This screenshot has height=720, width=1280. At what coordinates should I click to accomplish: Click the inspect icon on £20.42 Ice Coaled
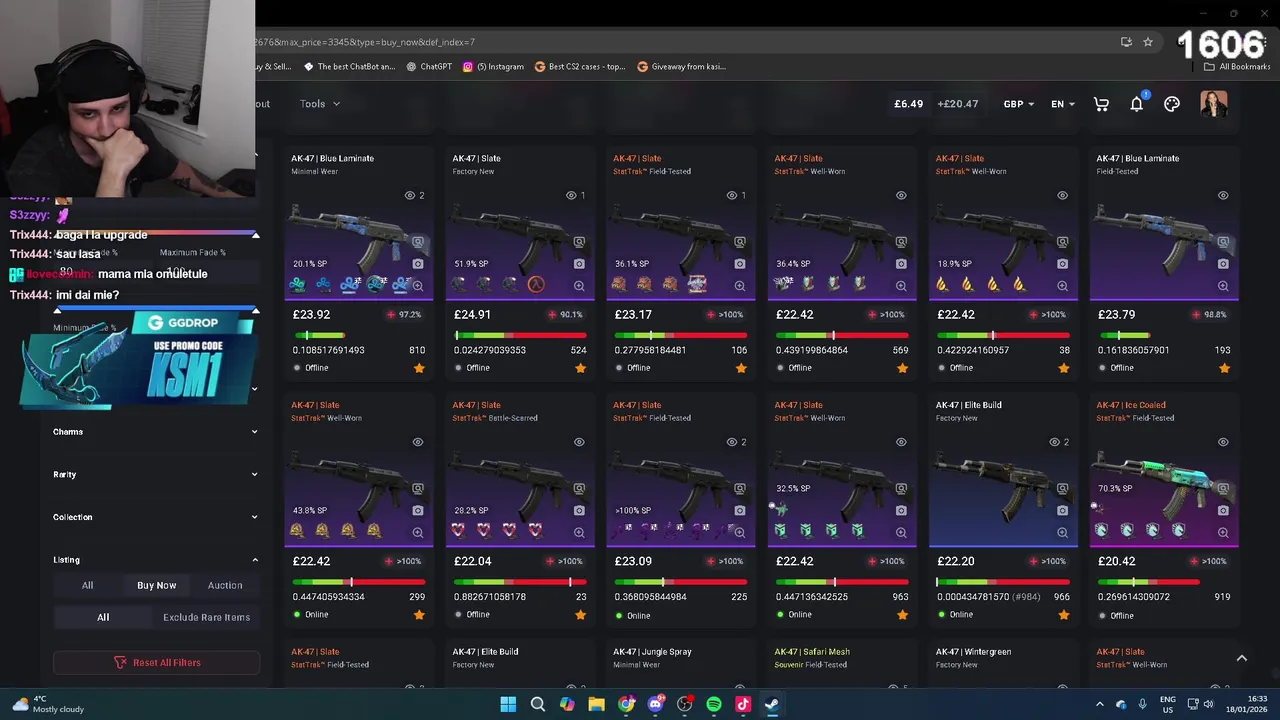click(x=1223, y=489)
